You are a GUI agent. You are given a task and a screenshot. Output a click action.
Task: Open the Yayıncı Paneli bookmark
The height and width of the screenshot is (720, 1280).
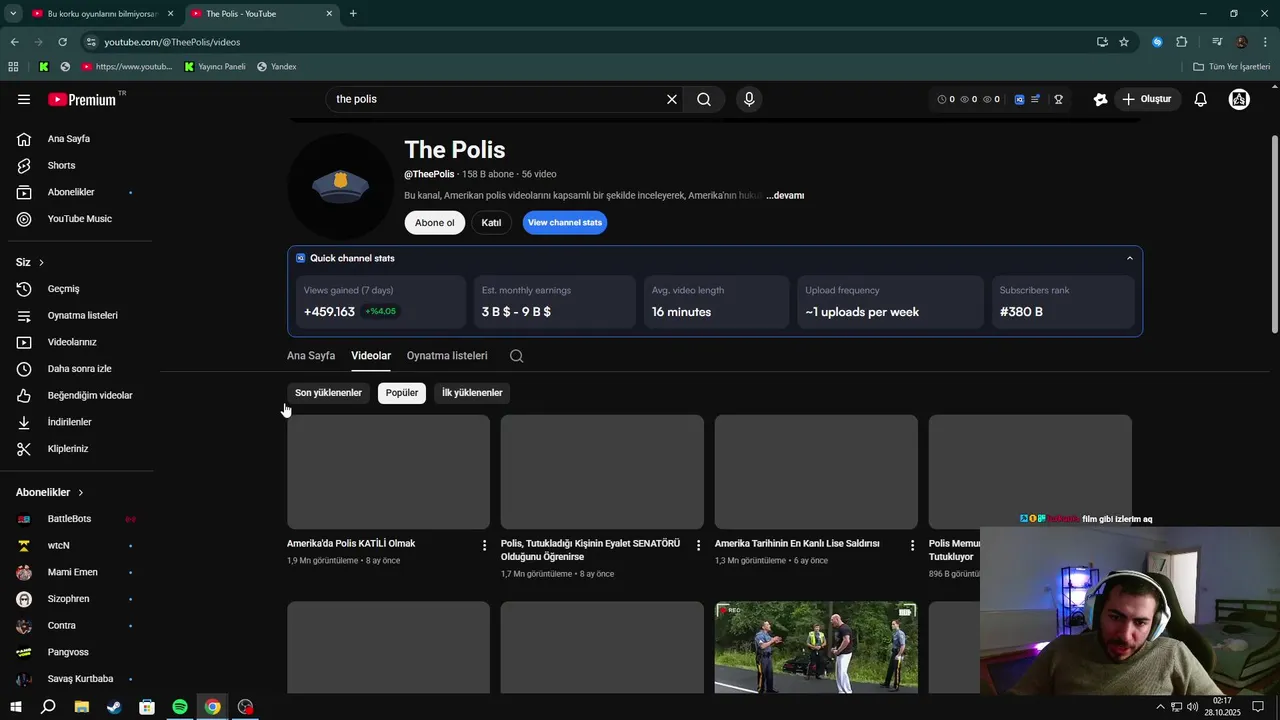(215, 67)
